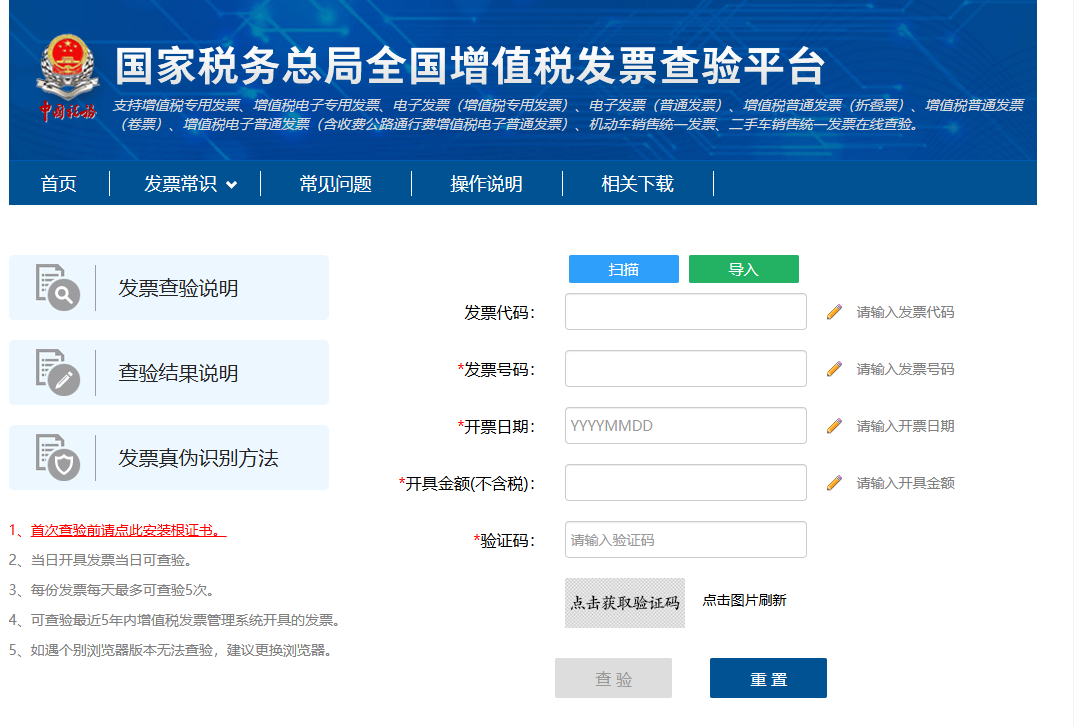Click the 查验结果说明 document pencil icon
Image resolution: width=1074 pixels, height=726 pixels.
[x=58, y=373]
